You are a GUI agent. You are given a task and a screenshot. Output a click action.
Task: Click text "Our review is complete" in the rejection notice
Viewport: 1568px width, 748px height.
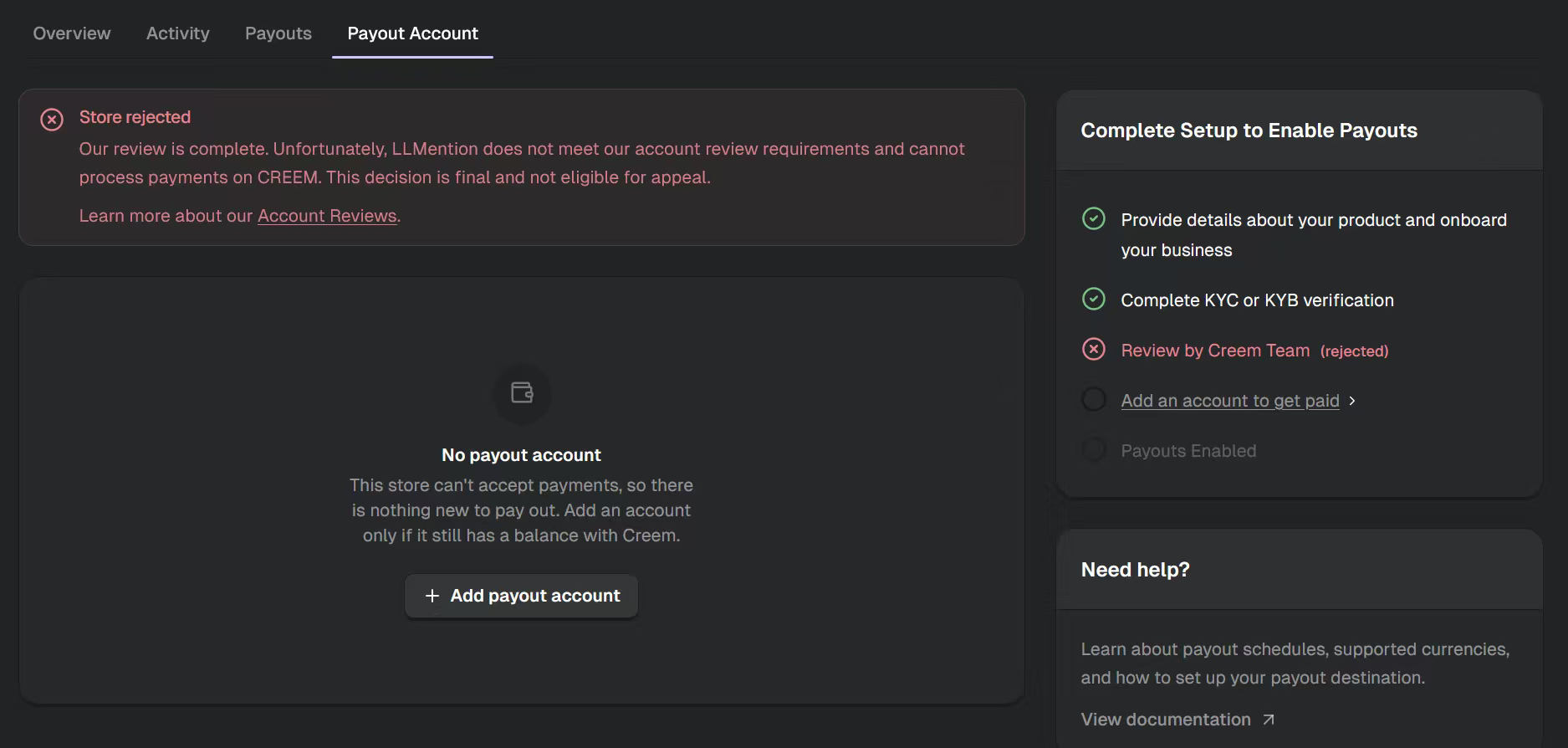[172, 149]
